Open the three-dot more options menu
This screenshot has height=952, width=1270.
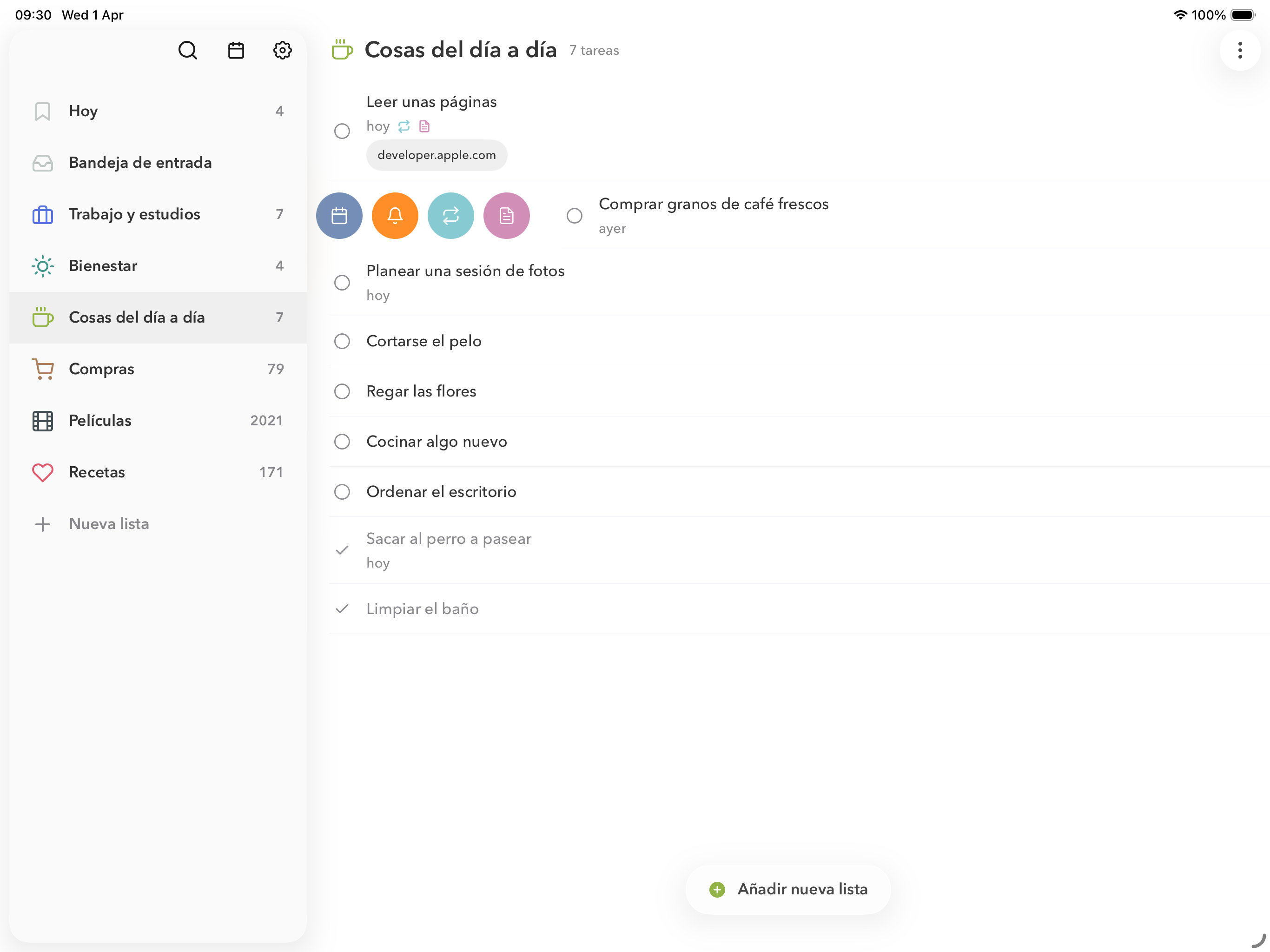point(1240,51)
